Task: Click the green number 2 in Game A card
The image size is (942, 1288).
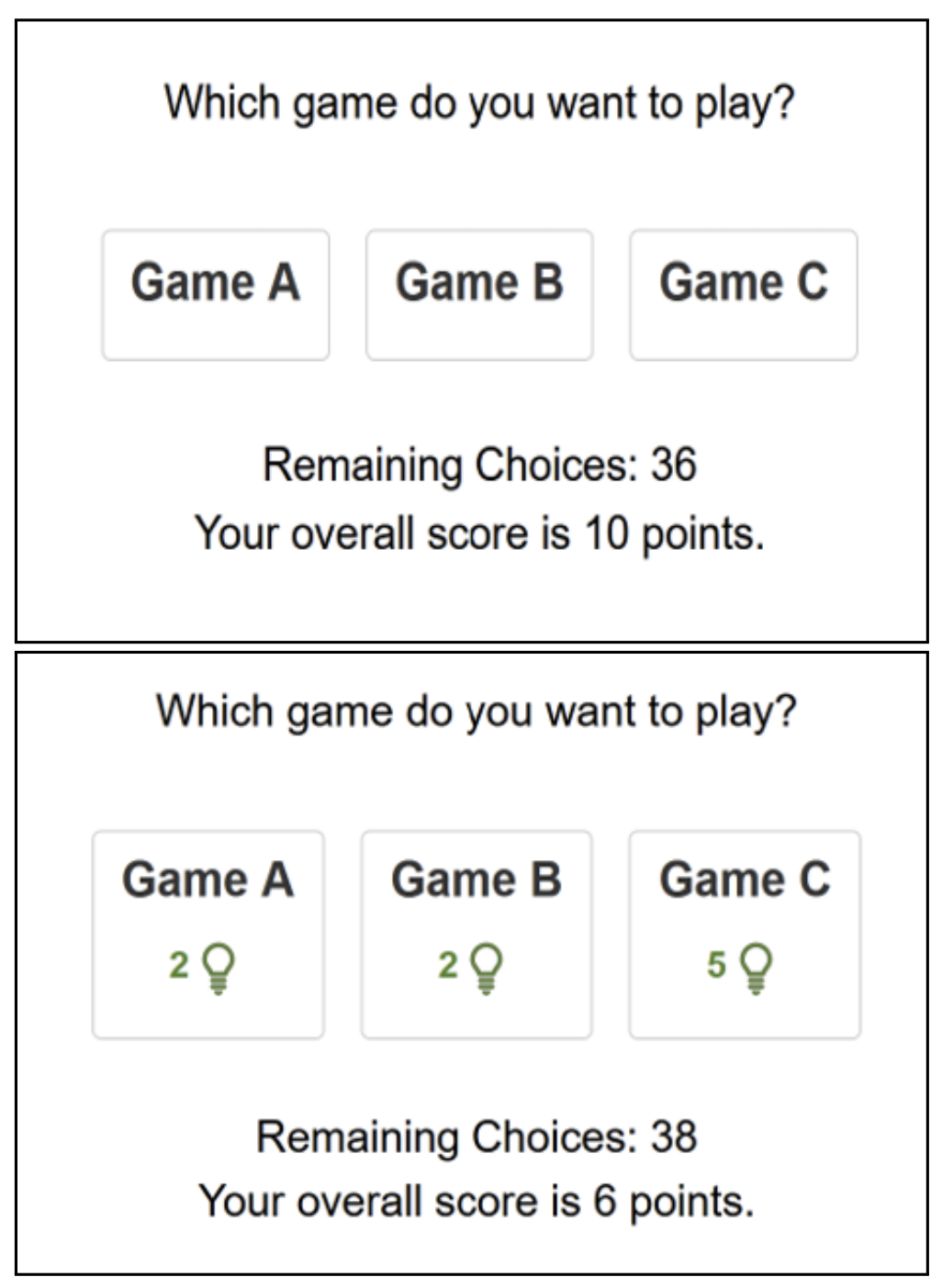Action: [180, 965]
